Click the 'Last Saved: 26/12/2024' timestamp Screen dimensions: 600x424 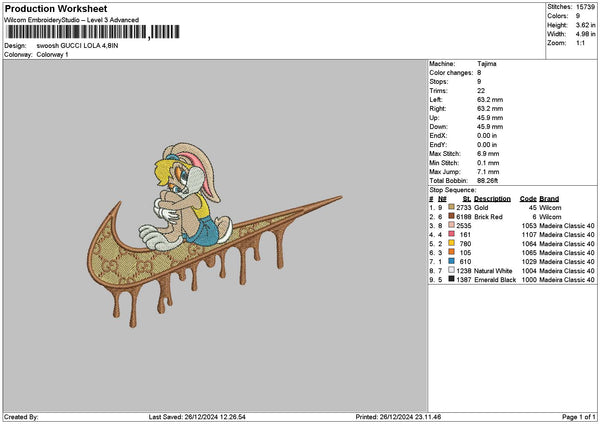(x=197, y=417)
